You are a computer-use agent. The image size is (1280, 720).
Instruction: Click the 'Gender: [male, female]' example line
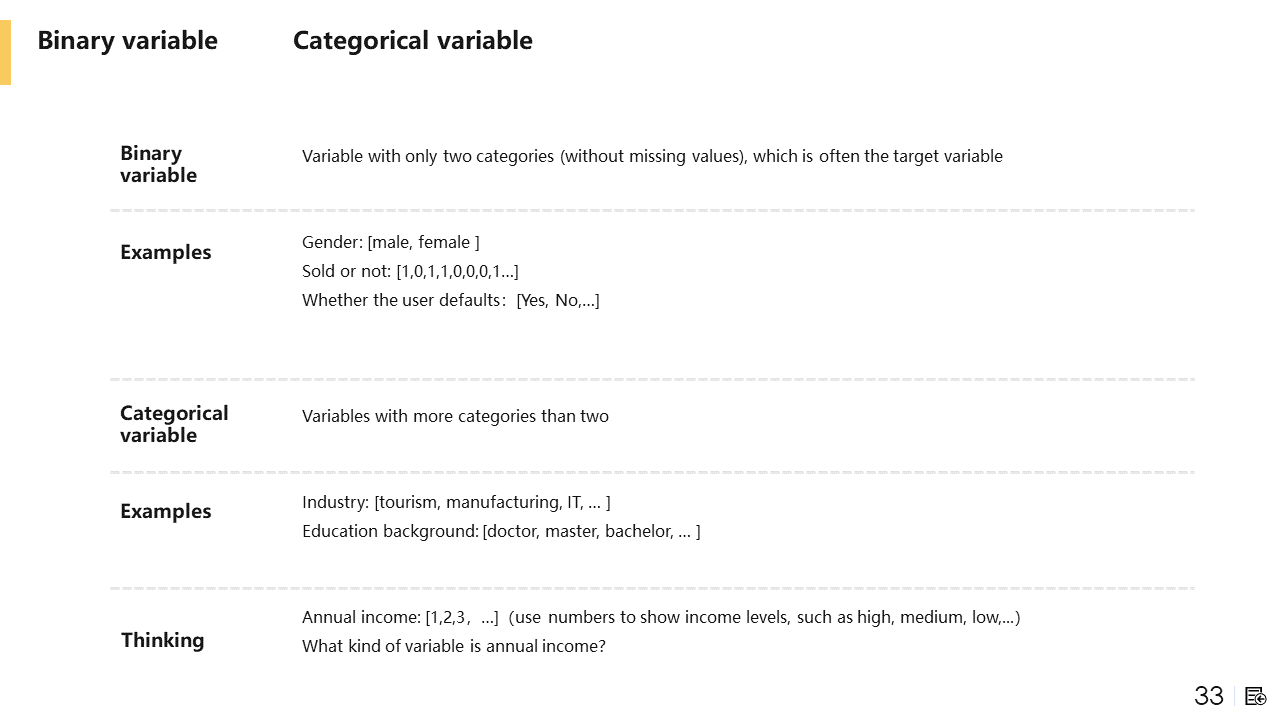coord(390,242)
